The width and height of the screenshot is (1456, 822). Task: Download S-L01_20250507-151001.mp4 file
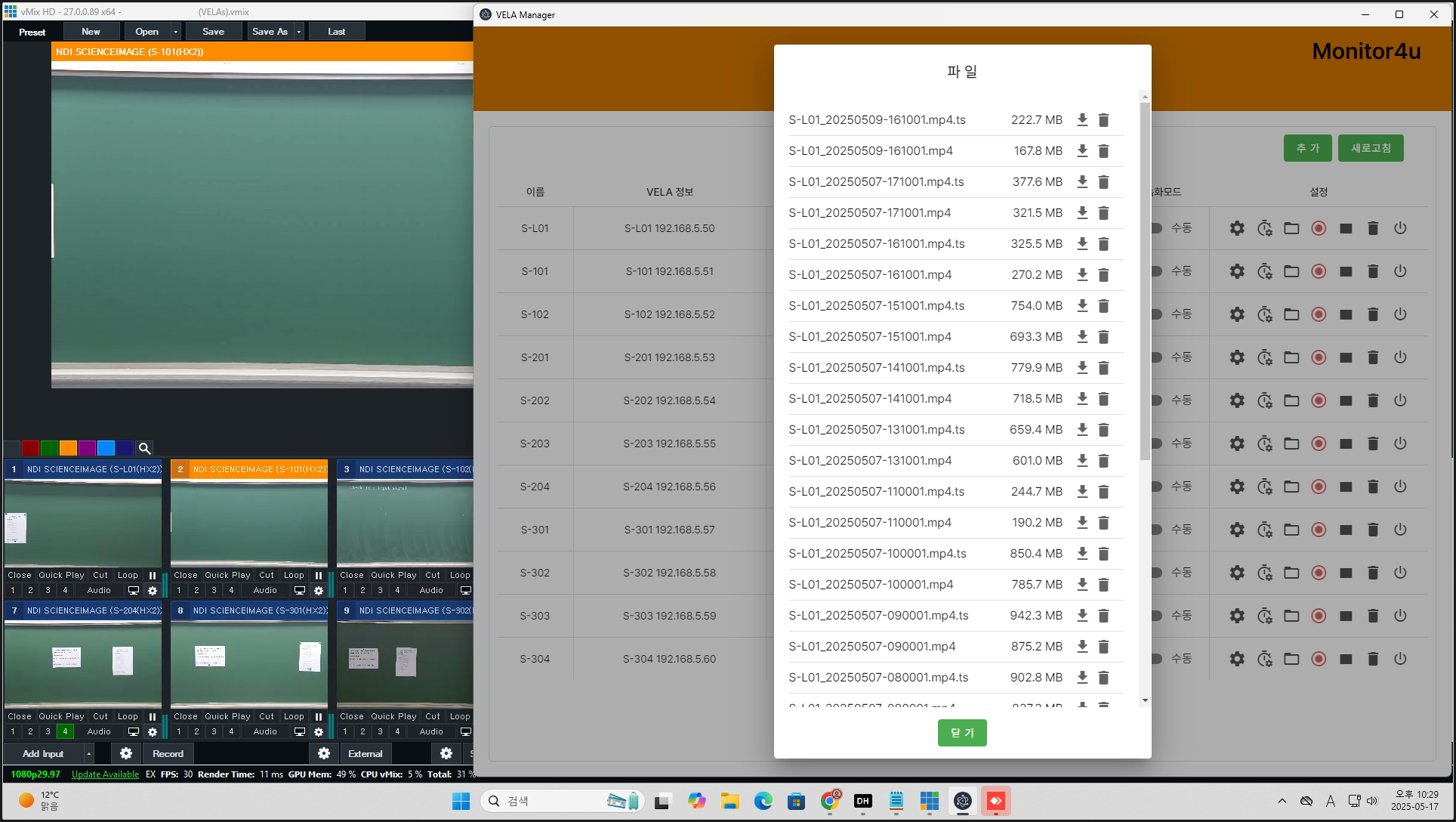pos(1082,337)
